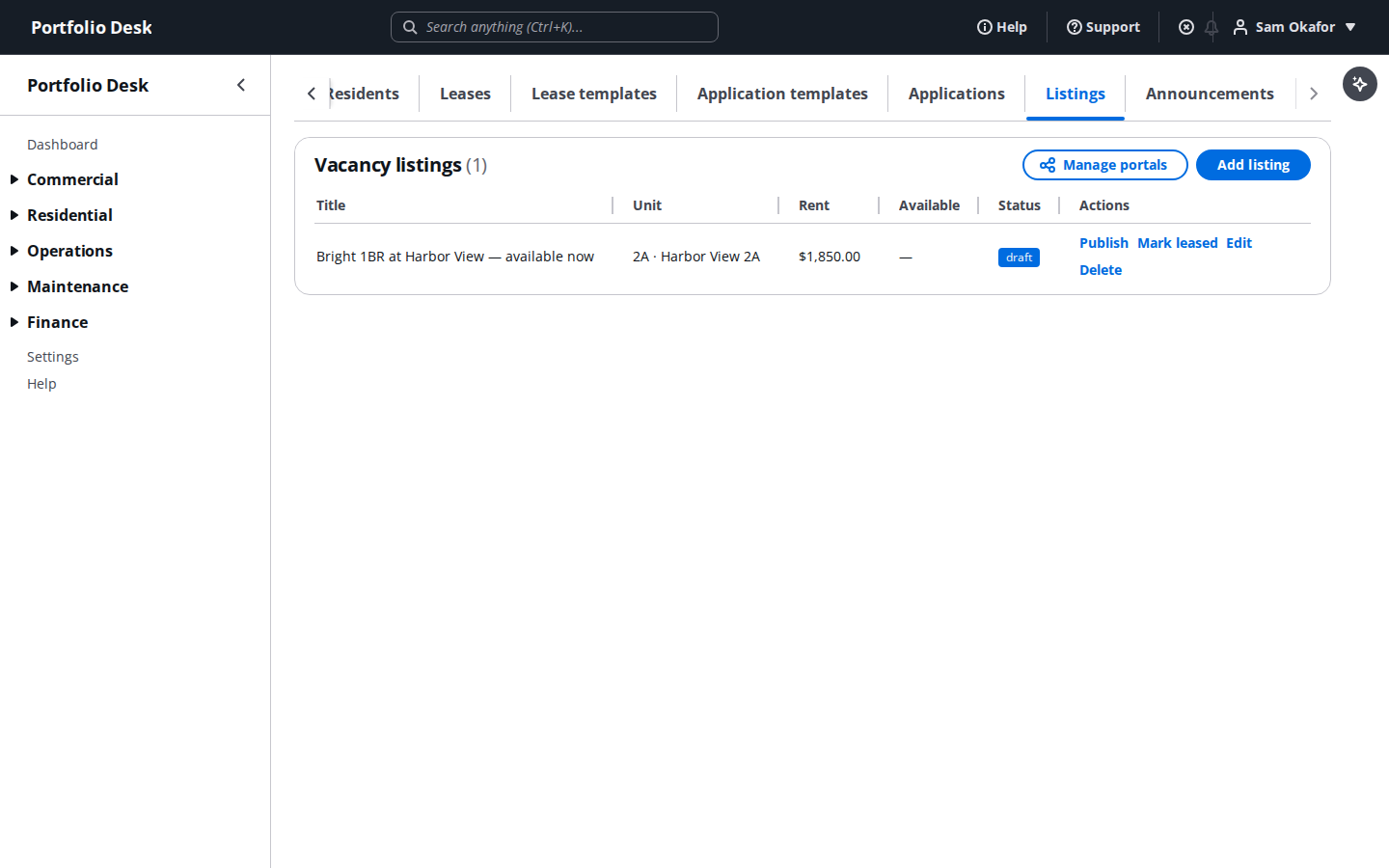The image size is (1389, 868).
Task: Click the Portfolio Desk logo in the top bar
Action: coord(92,27)
